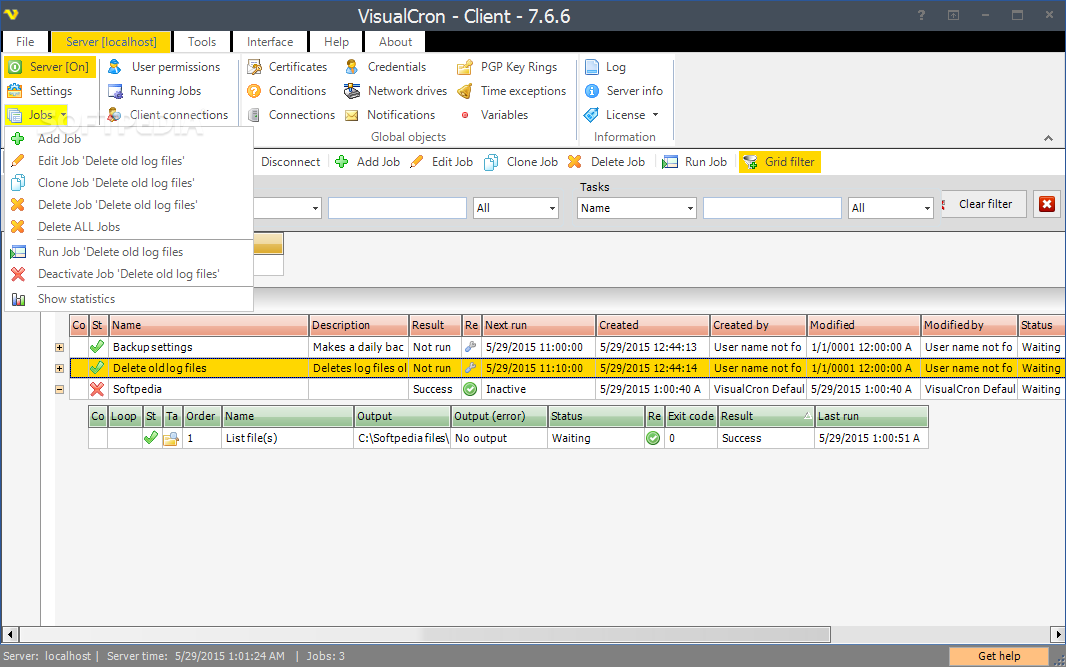
Task: Expand the Backup settings job row
Action: coord(59,347)
